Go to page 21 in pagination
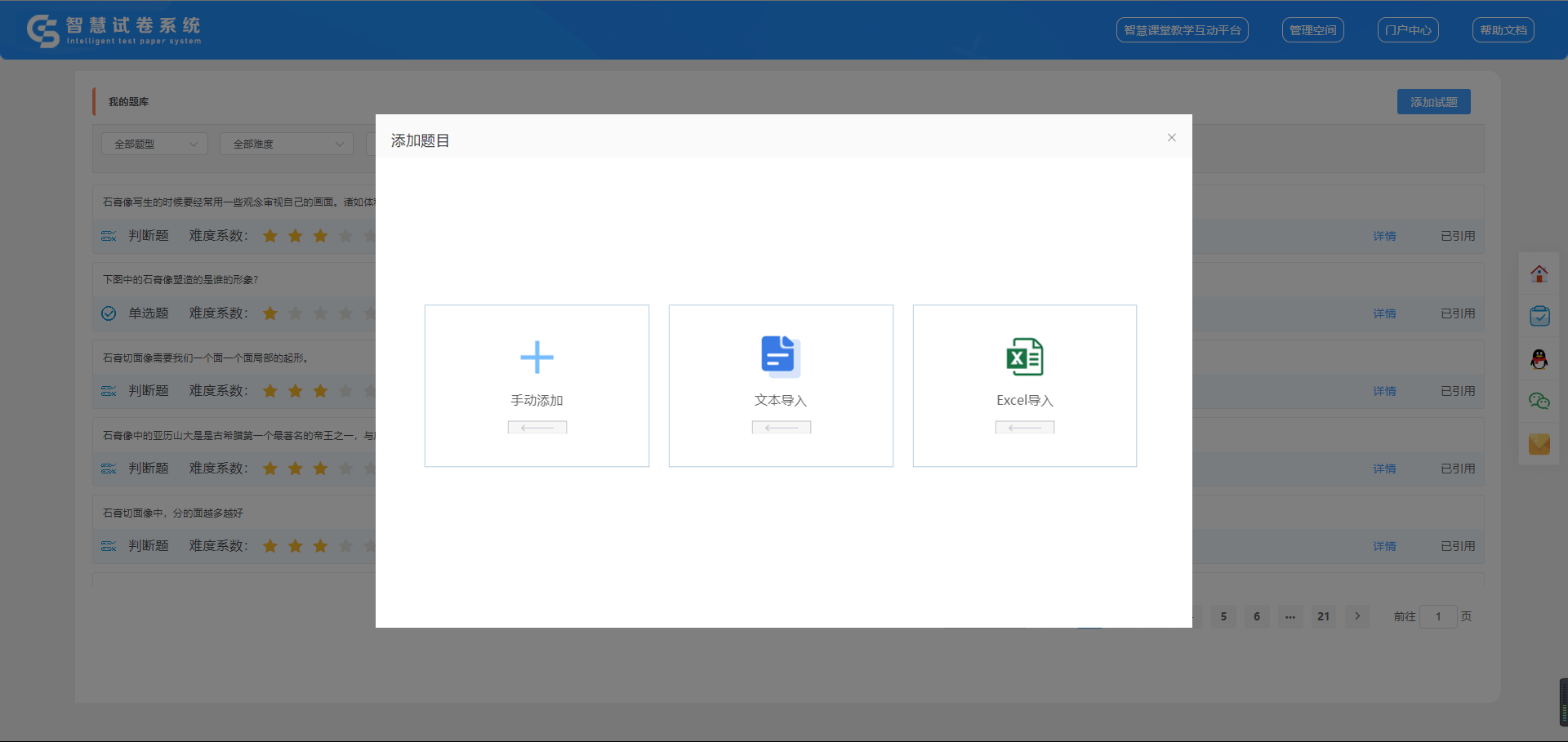 1323,616
